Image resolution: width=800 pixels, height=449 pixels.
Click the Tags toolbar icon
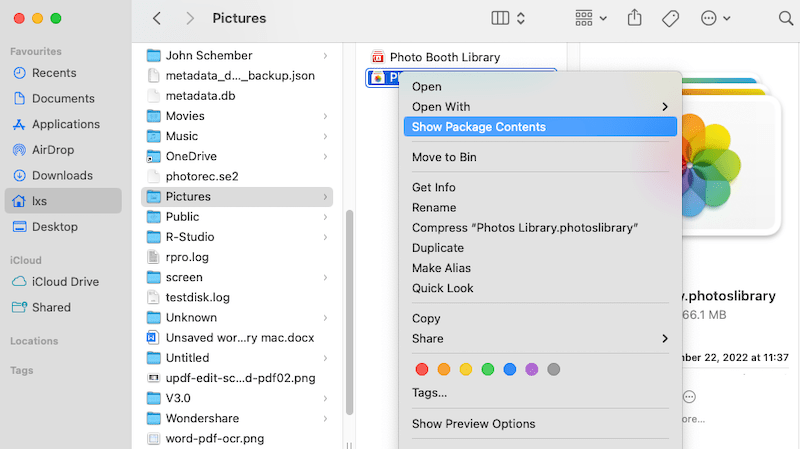(x=672, y=18)
